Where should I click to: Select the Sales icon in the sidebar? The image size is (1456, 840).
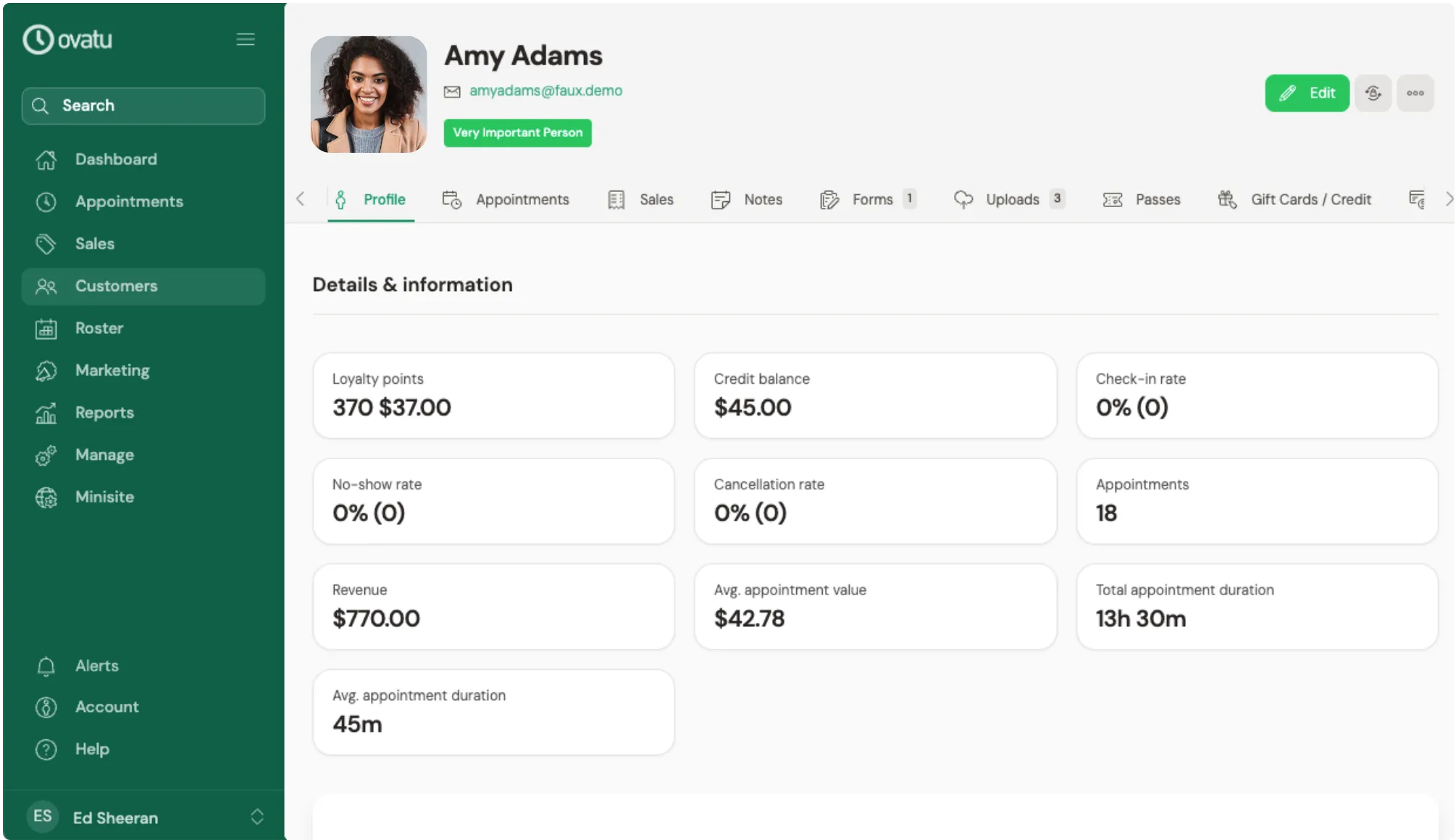46,244
